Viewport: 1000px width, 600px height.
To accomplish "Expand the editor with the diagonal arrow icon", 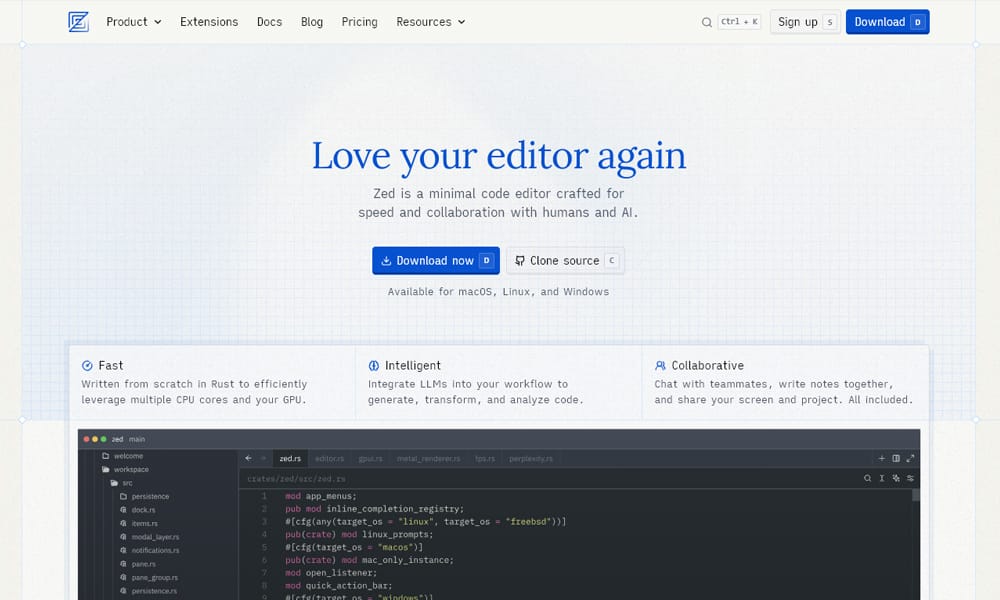I will coord(911,458).
